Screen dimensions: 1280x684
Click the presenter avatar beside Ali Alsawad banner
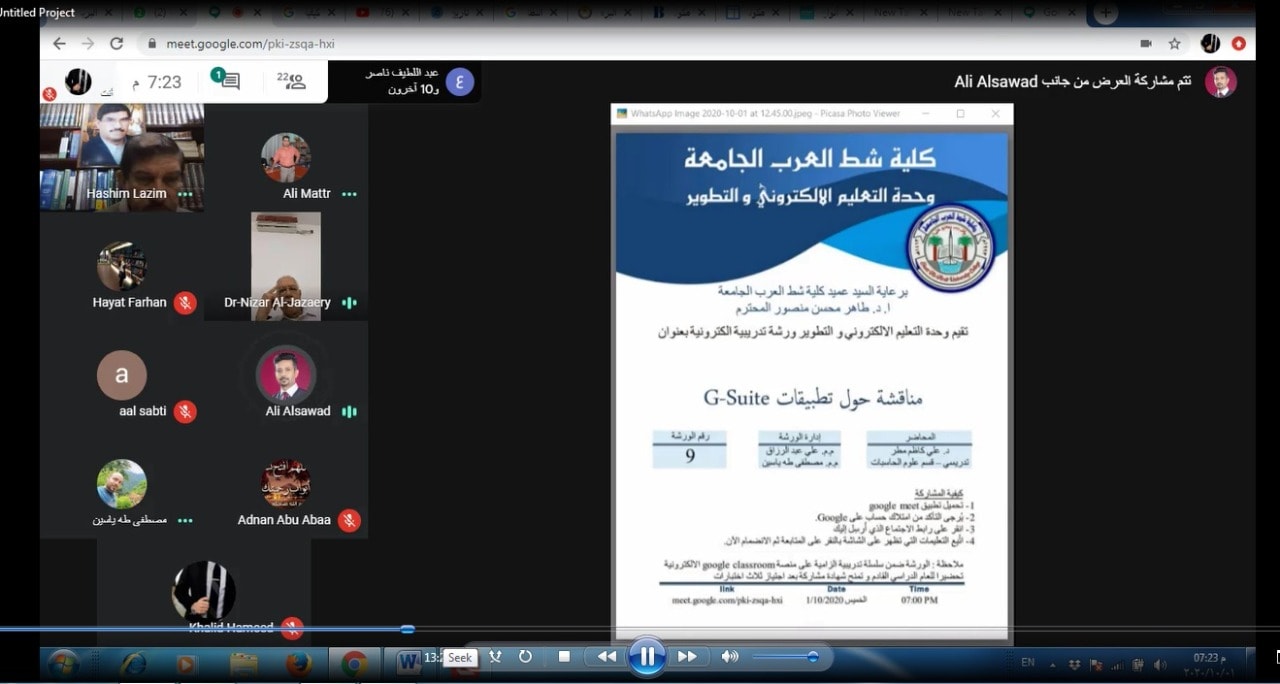[1220, 82]
